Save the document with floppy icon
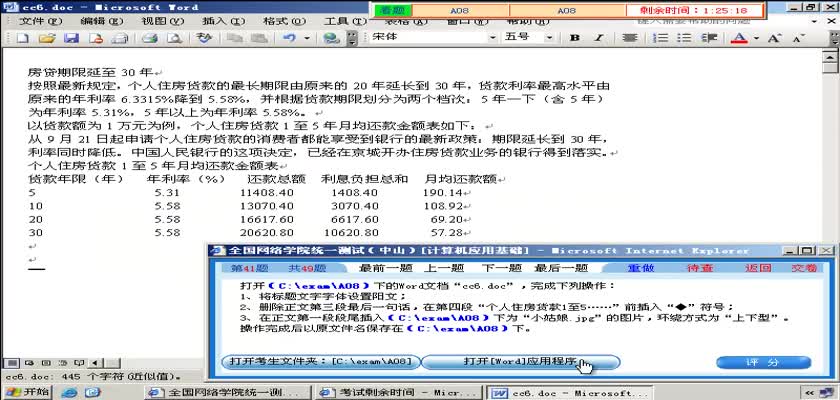The image size is (840, 400). [72, 38]
